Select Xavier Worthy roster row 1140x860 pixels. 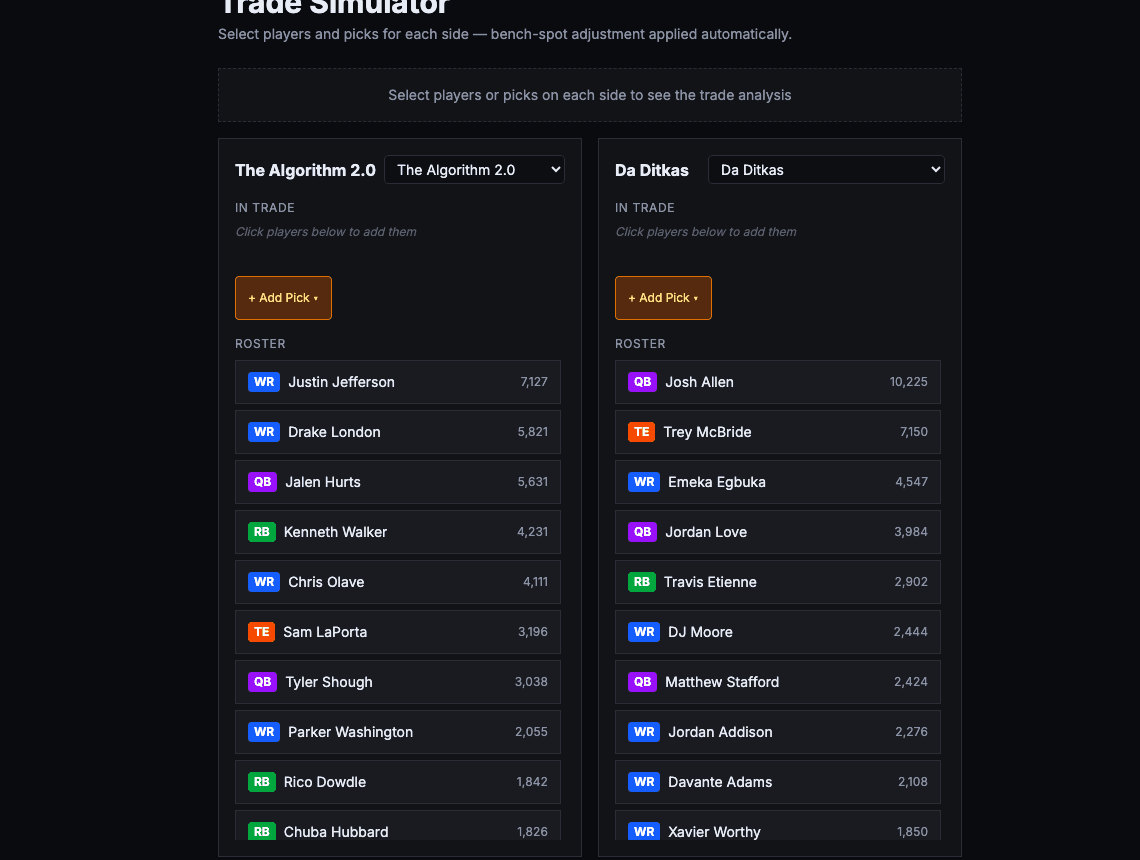point(778,826)
